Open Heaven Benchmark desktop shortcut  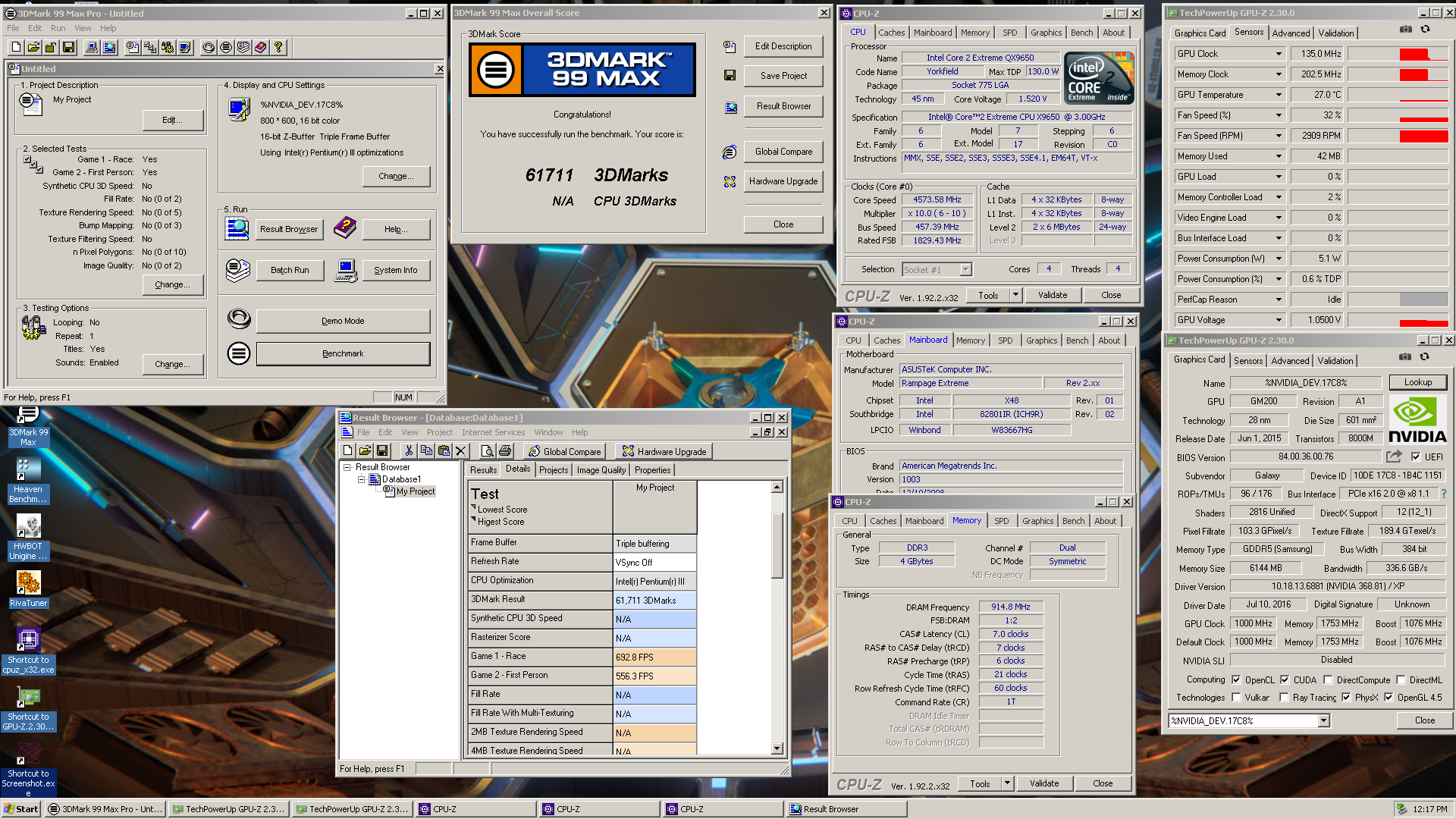[28, 481]
